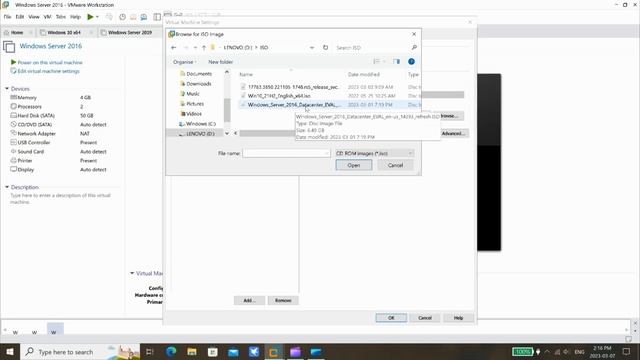640x360 pixels.
Task: Click Add button in Virtual Machine Settings
Action: 249,300
